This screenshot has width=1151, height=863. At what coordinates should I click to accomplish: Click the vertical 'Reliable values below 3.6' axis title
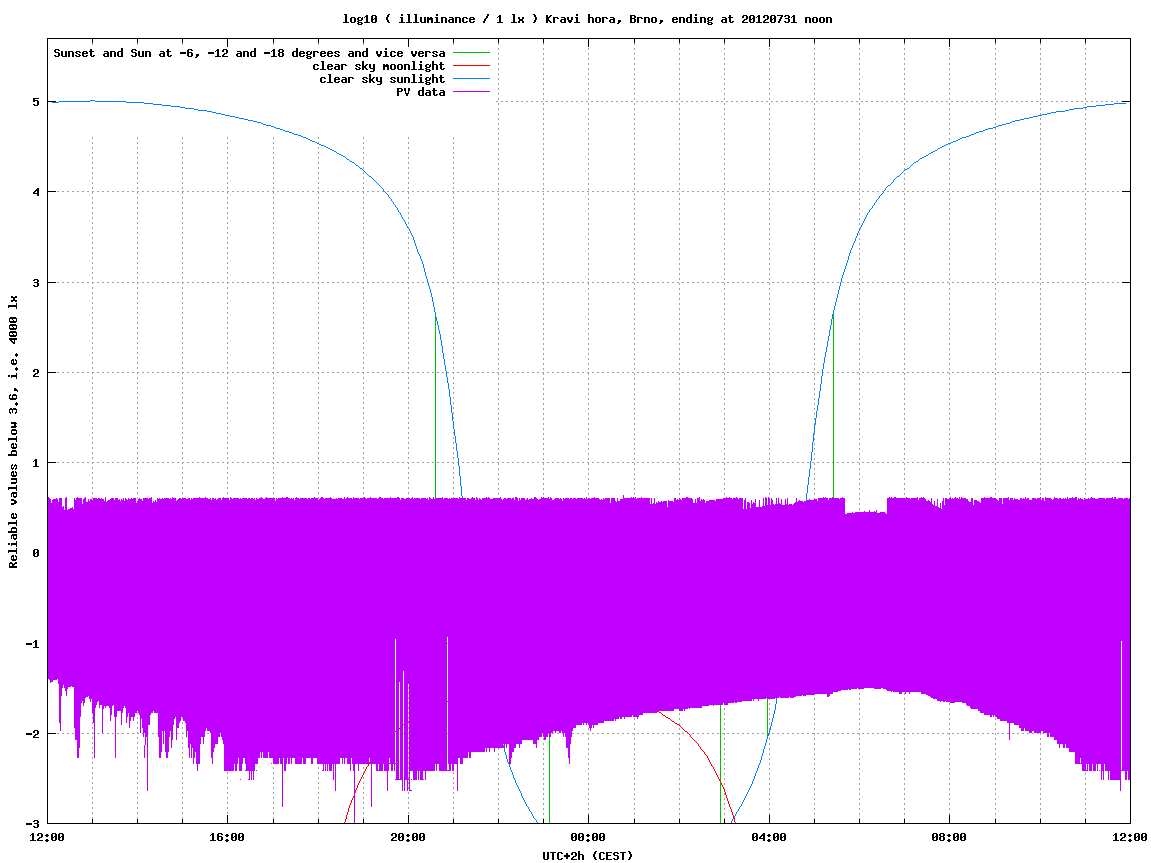[x=13, y=432]
